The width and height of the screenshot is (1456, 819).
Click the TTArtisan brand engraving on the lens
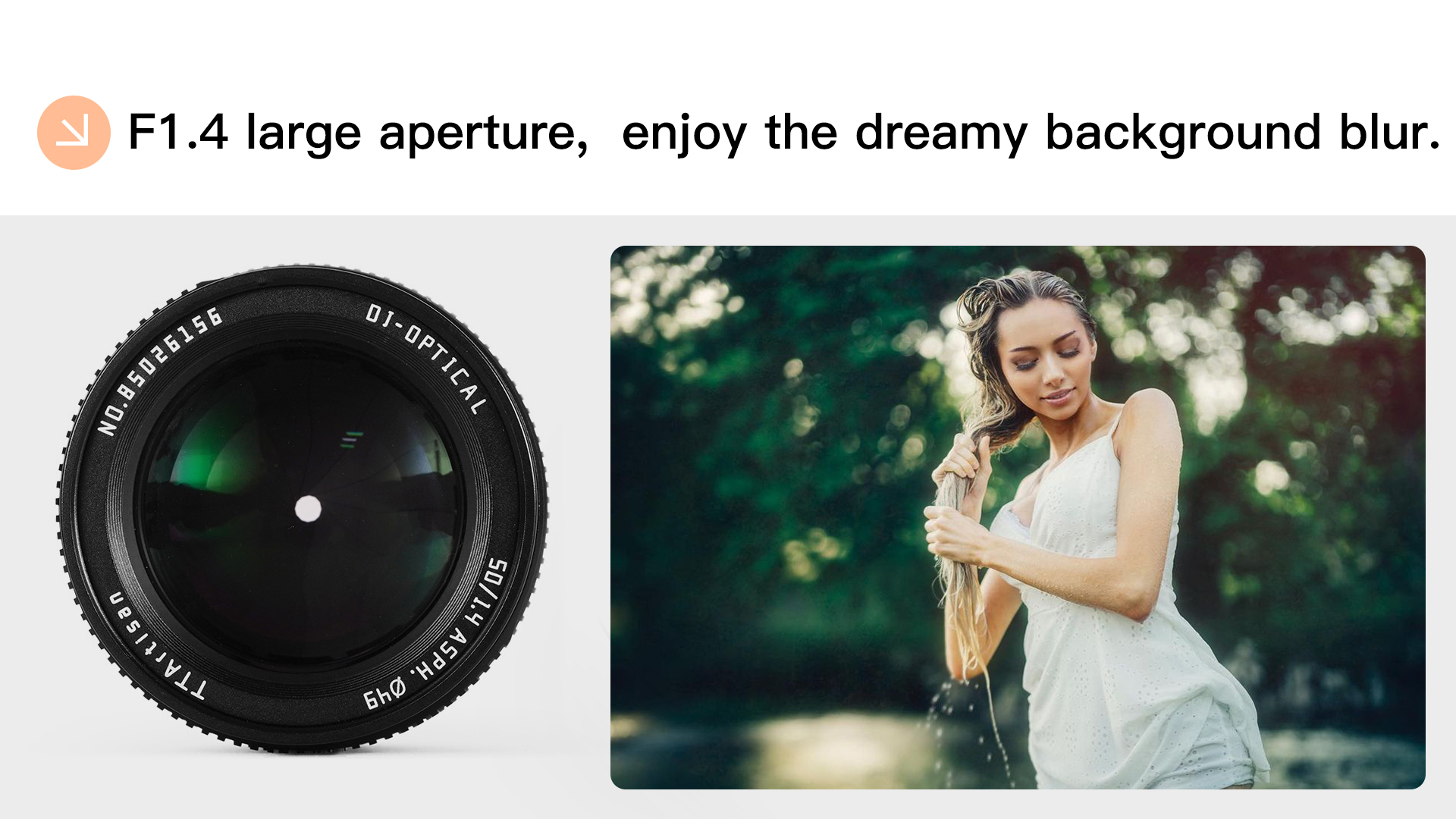155,645
